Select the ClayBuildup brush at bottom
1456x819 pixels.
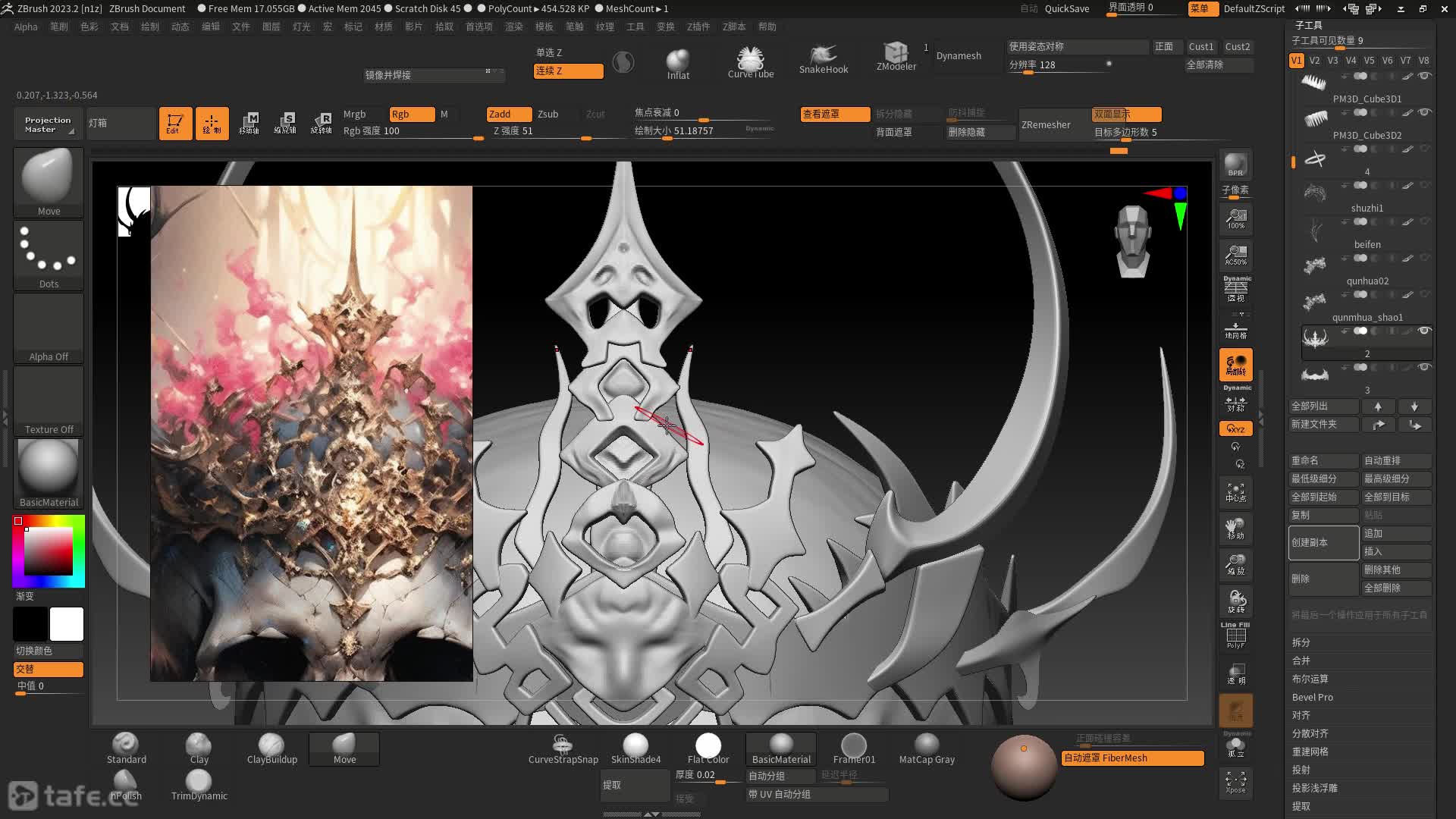pos(271,748)
